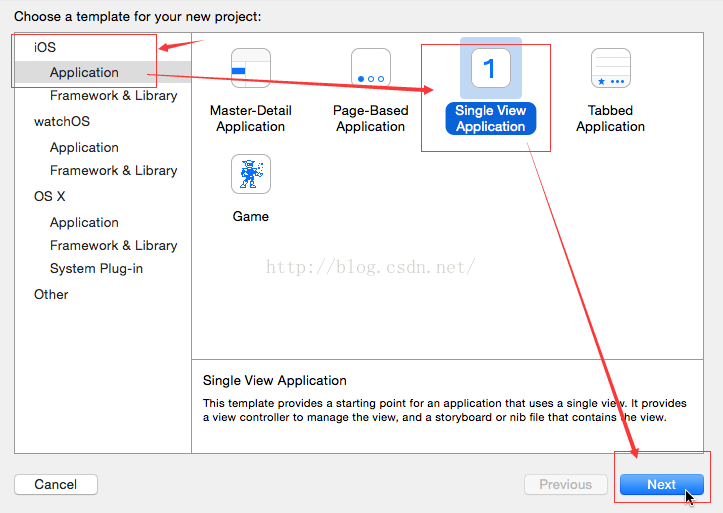Open Framework & Library under iOS
The height and width of the screenshot is (513, 723).
click(x=113, y=95)
